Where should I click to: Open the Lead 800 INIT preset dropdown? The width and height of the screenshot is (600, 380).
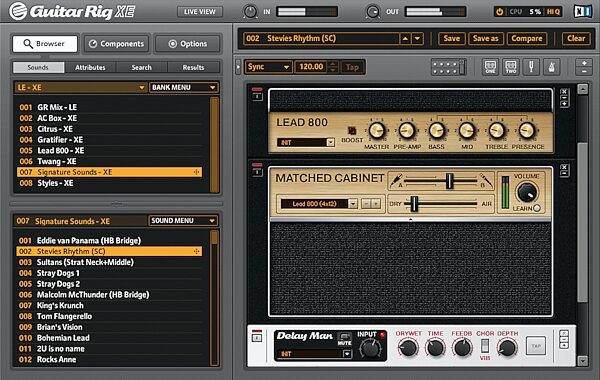tap(305, 142)
